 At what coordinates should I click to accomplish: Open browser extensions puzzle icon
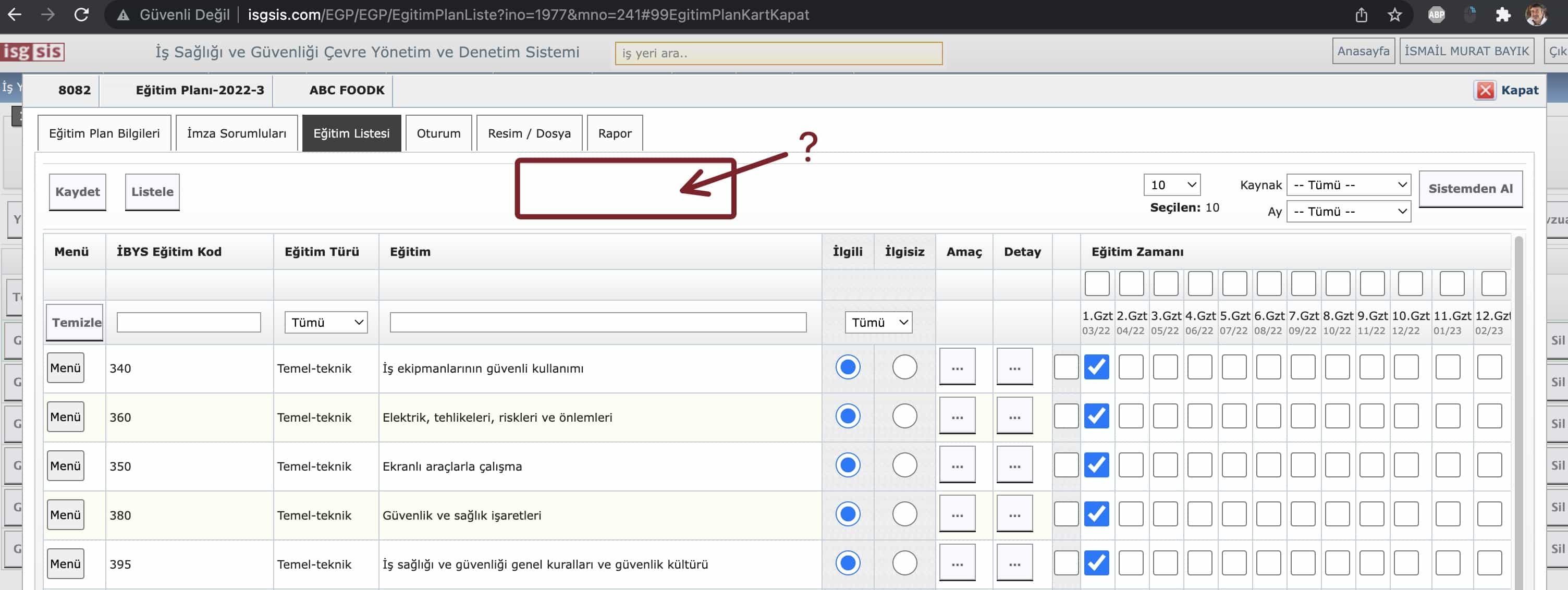1503,15
